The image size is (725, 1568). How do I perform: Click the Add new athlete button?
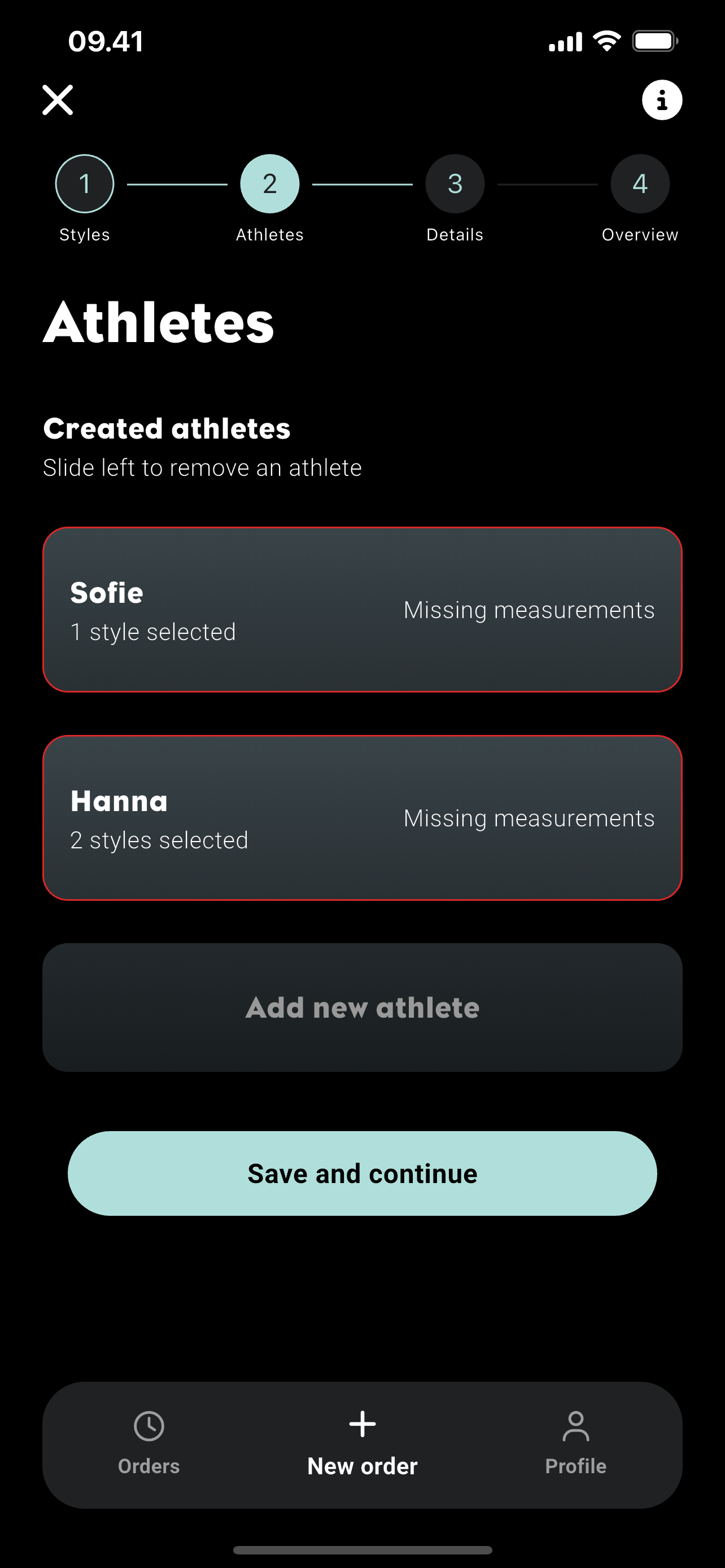[x=362, y=1008]
